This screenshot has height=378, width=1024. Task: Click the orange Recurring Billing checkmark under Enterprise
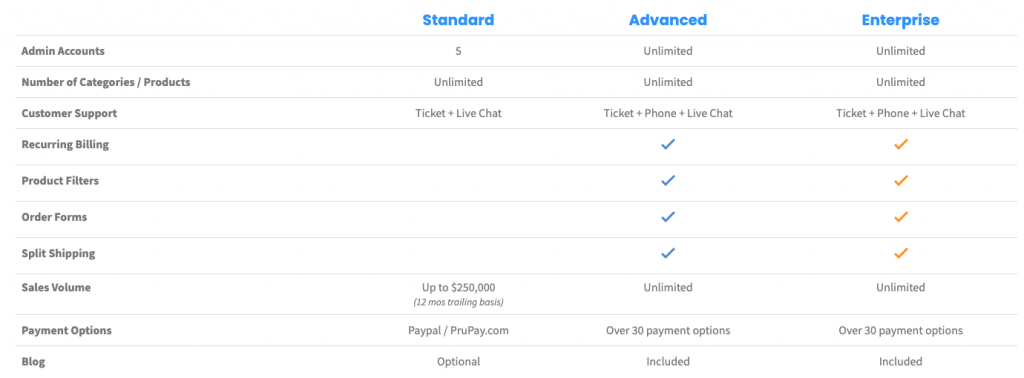(901, 144)
